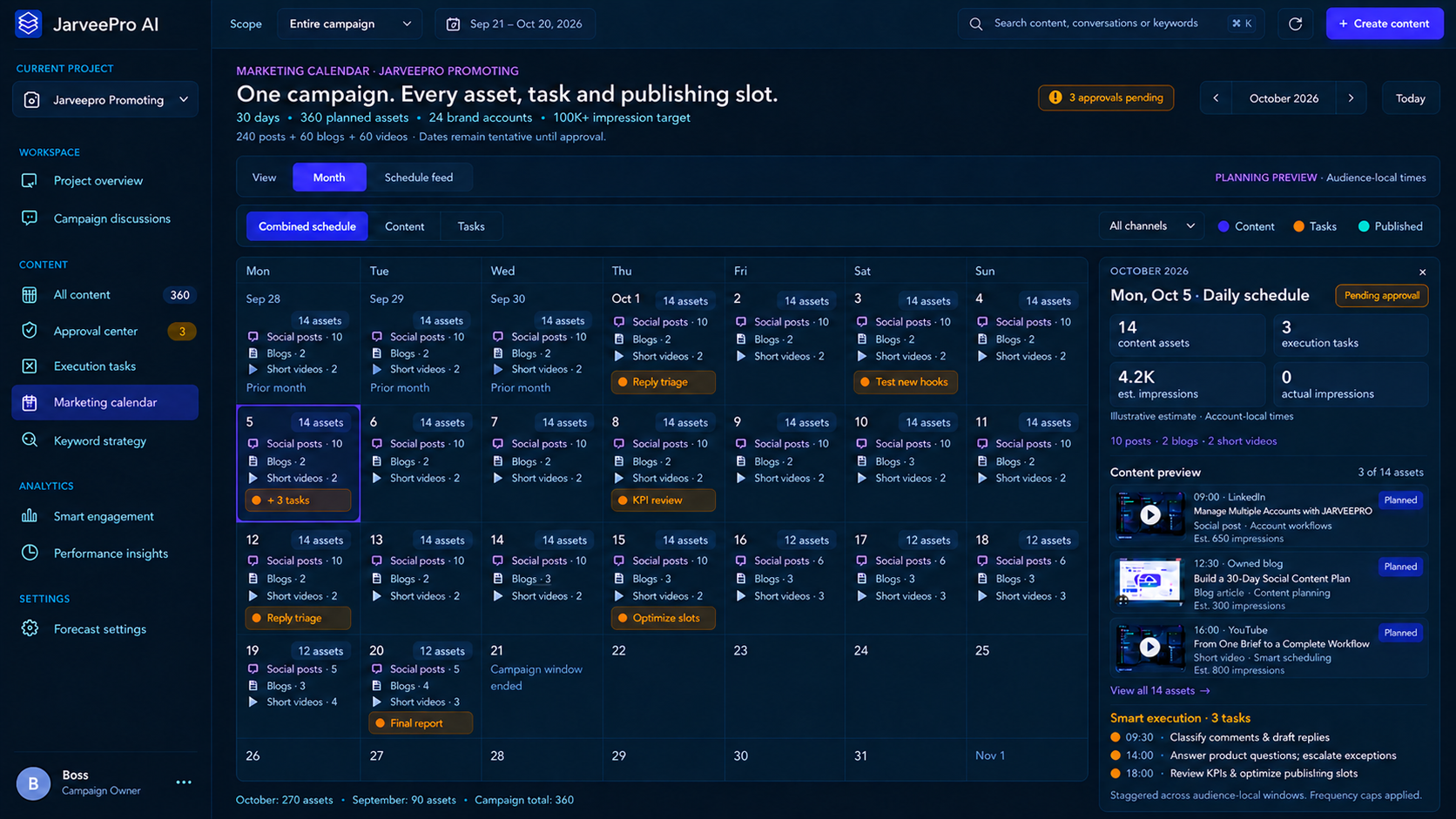Click the 14:00 Answer product questions task
The image size is (1456, 819).
[x=1253, y=755]
